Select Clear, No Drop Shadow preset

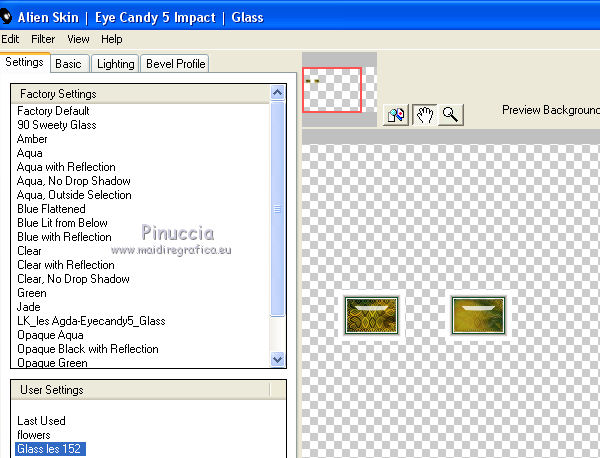click(73, 279)
